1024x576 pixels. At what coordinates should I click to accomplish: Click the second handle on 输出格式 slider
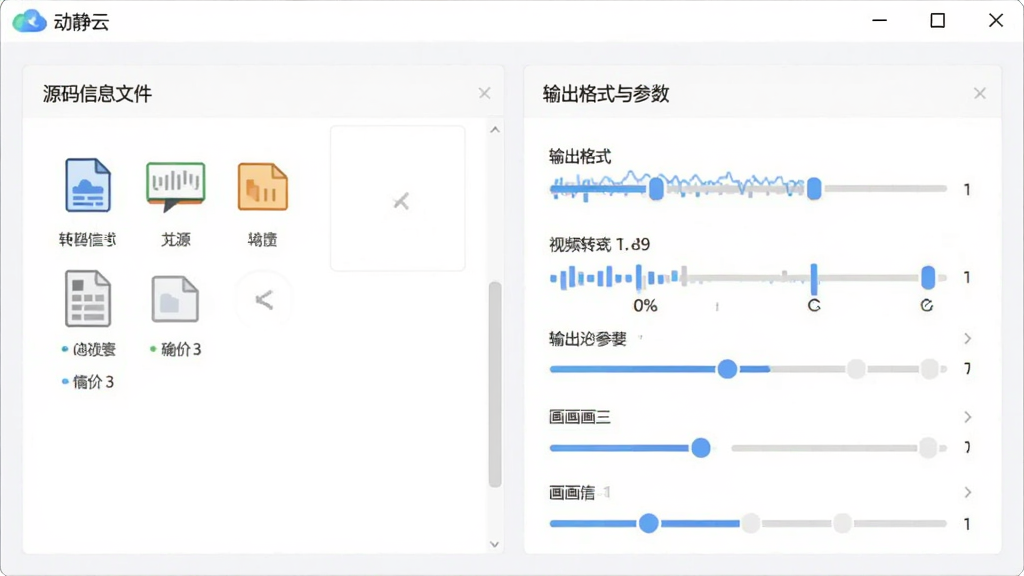814,189
